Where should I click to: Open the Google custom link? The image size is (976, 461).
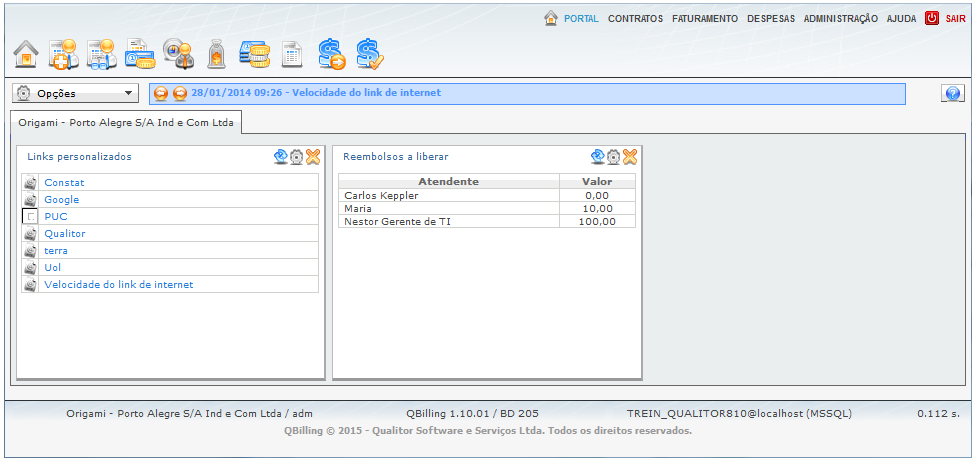[x=62, y=199]
